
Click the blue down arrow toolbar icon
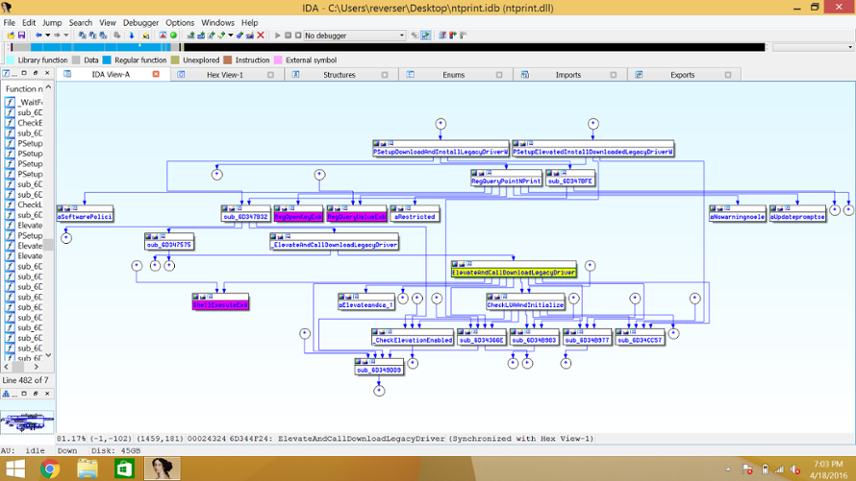tap(133, 35)
